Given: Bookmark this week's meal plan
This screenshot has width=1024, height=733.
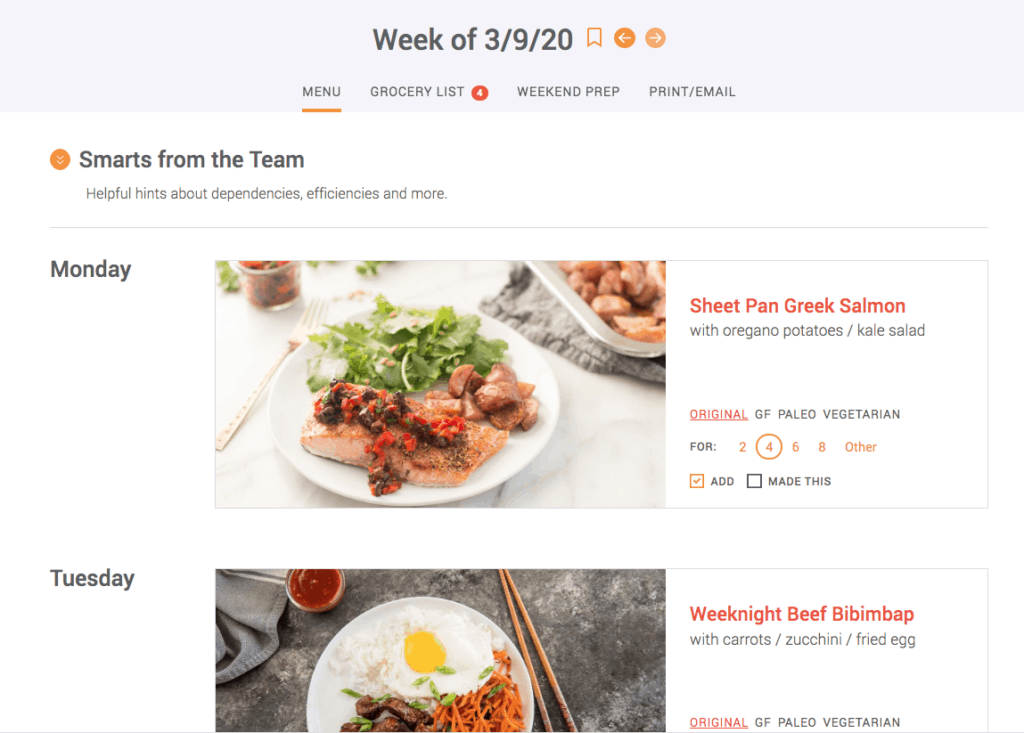Looking at the screenshot, I should coord(595,38).
